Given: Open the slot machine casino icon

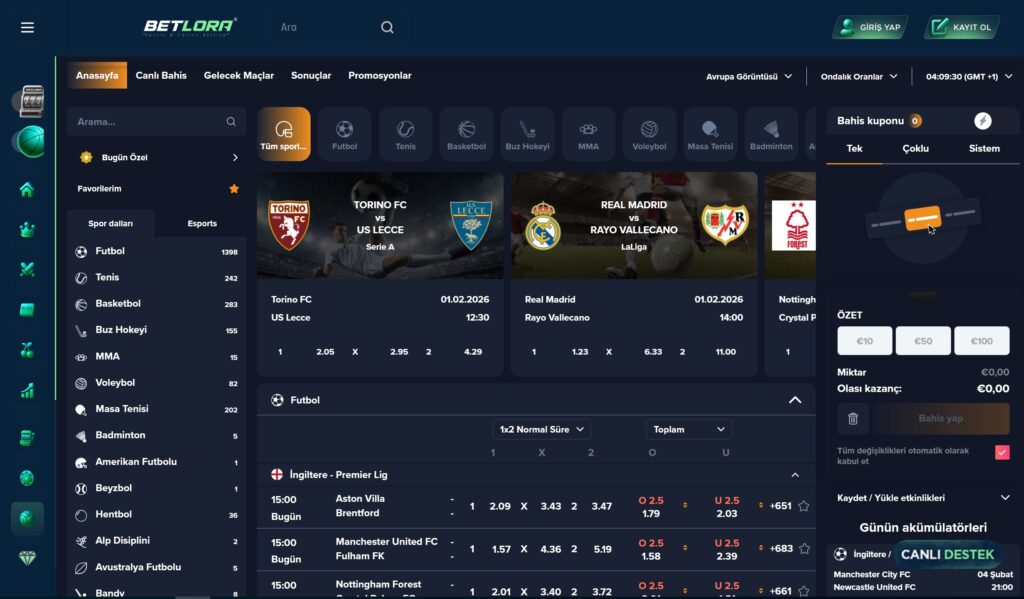Looking at the screenshot, I should (x=31, y=101).
